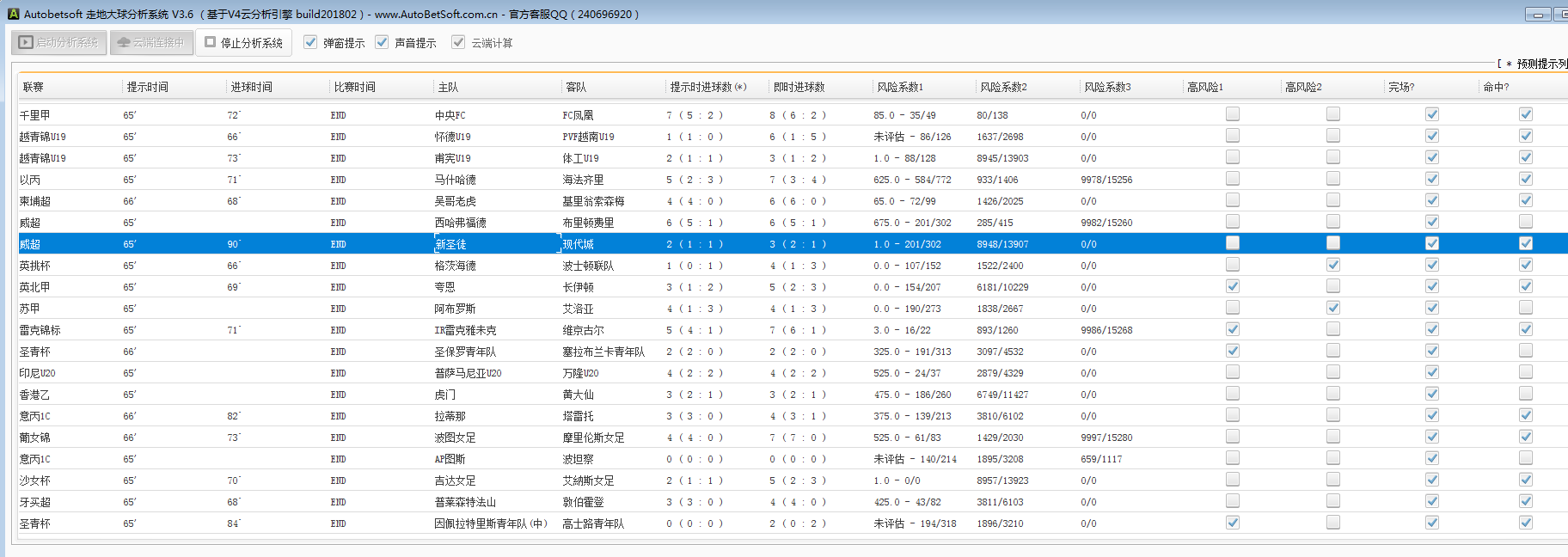Check 高风险1 box in the 千里甲 row

pos(1233,114)
